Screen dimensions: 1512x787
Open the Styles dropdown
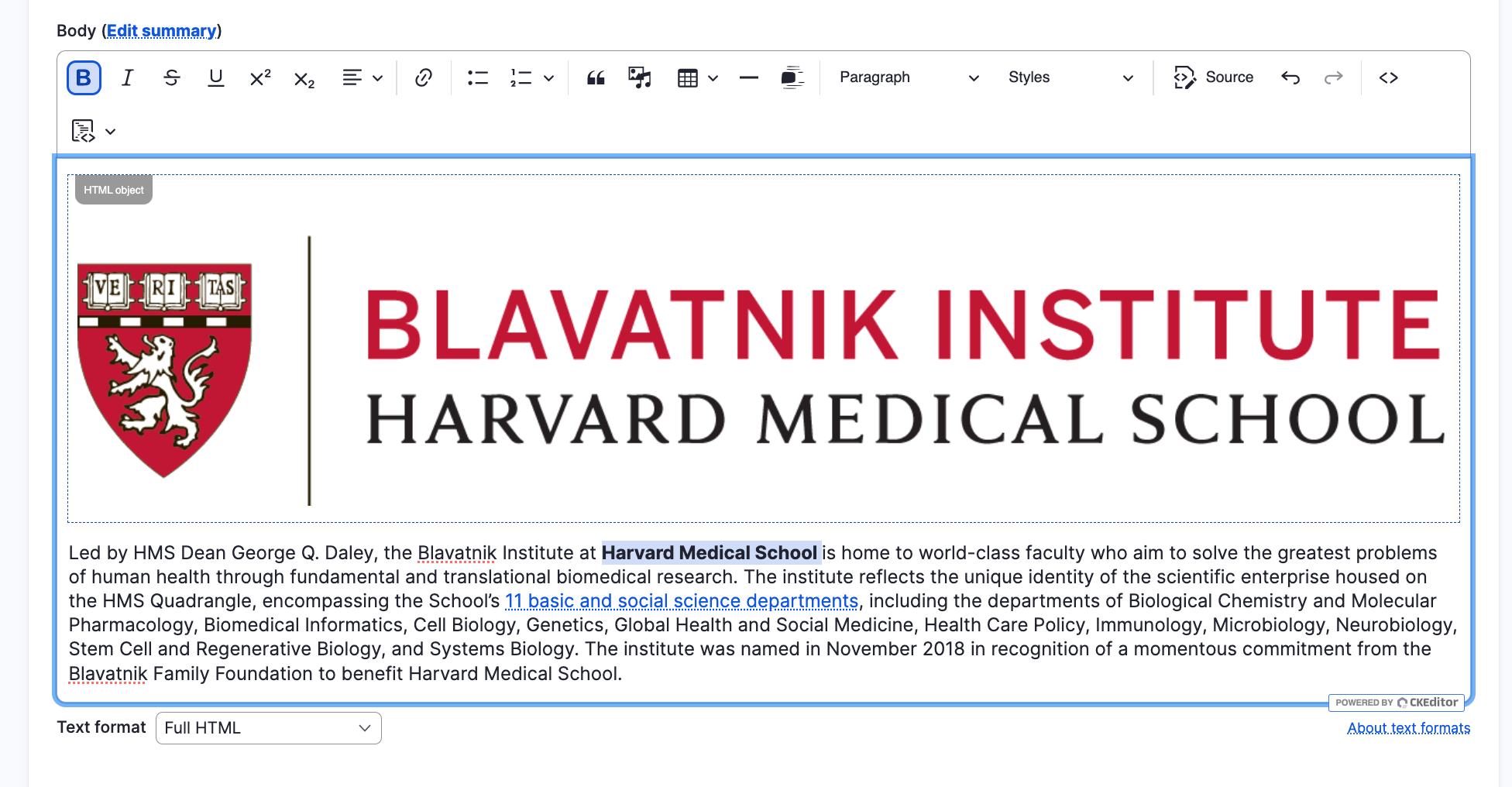1070,77
